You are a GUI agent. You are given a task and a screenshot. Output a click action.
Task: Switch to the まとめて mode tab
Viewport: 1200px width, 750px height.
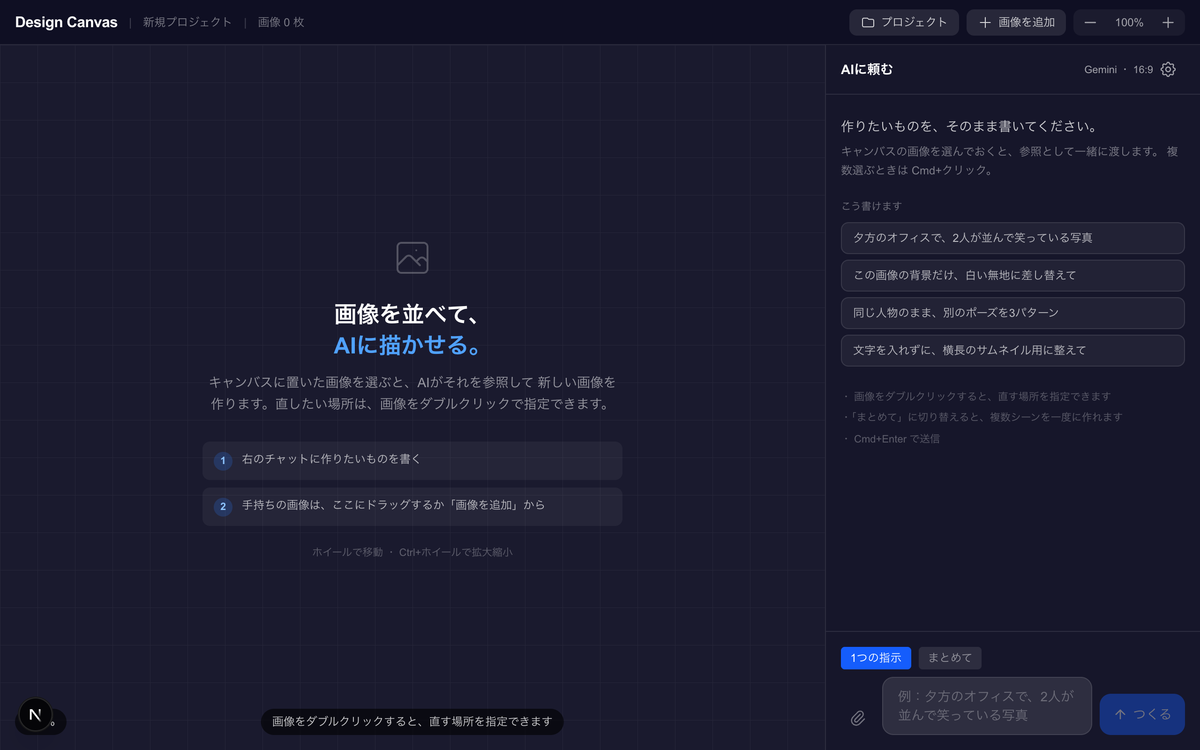click(950, 658)
